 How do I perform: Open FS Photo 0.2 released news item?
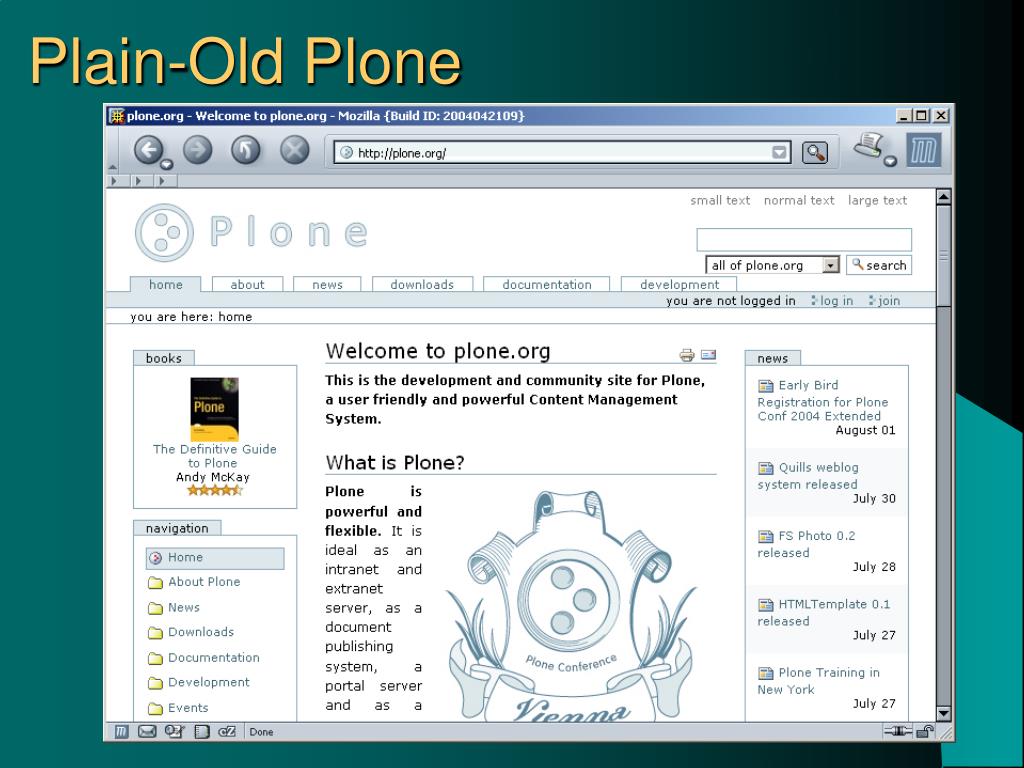[x=806, y=544]
